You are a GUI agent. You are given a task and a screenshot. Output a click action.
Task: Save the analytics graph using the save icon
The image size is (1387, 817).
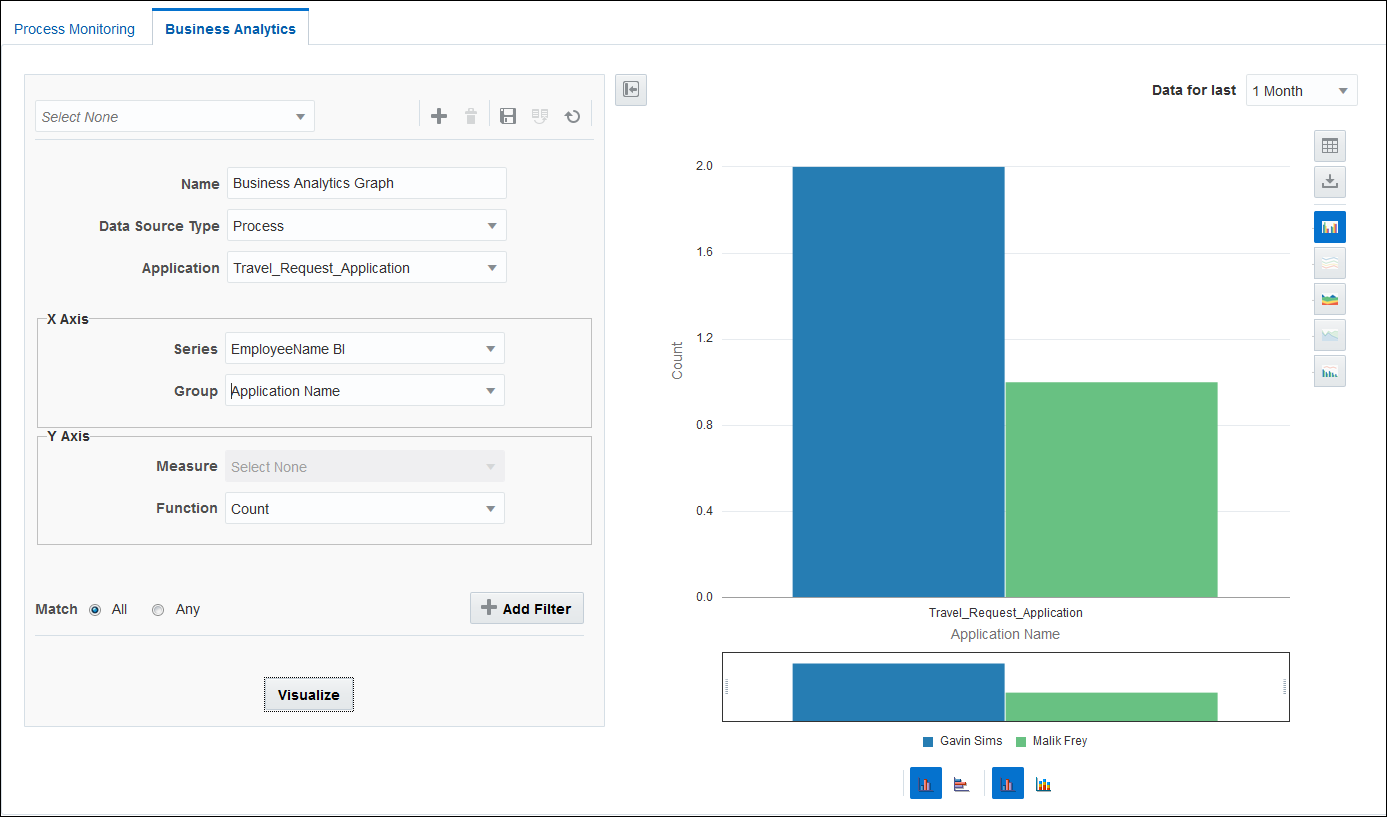pos(507,115)
